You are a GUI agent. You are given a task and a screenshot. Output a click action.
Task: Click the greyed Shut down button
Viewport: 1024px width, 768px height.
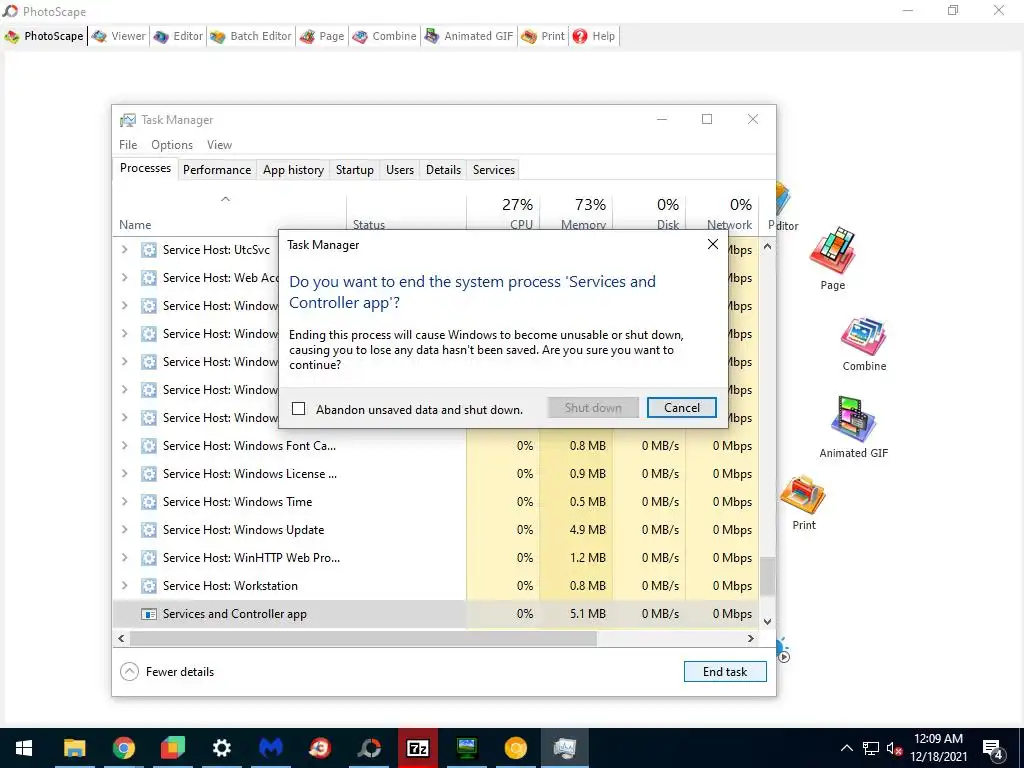pos(592,408)
